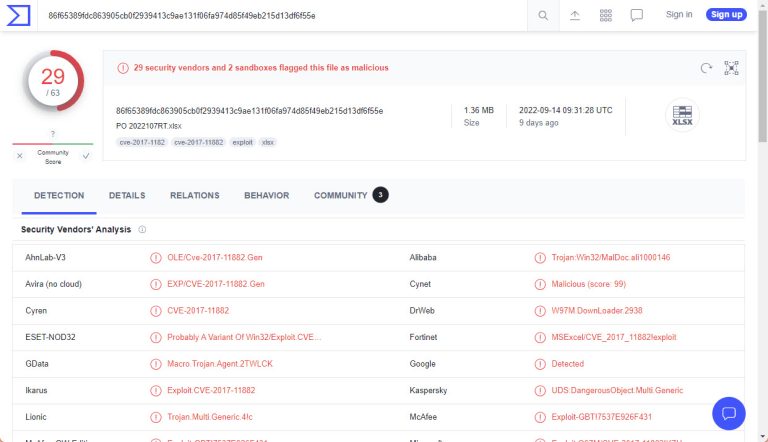The width and height of the screenshot is (768, 442).
Task: Open the comments speech bubble icon in header
Action: (x=637, y=16)
